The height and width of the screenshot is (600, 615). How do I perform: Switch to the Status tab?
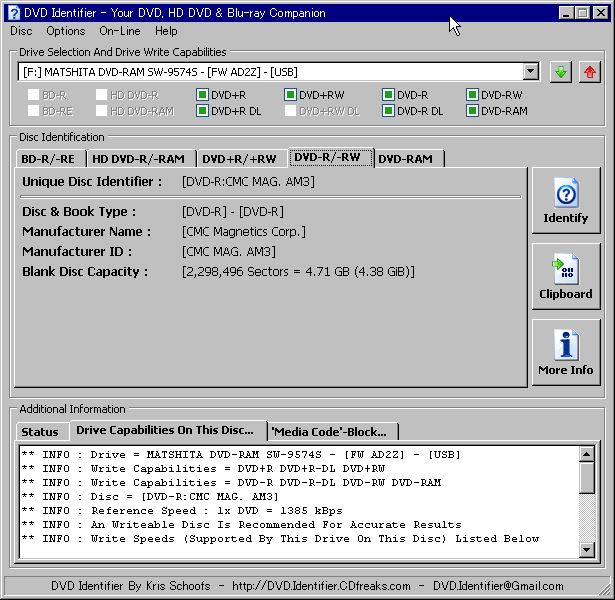(x=42, y=432)
